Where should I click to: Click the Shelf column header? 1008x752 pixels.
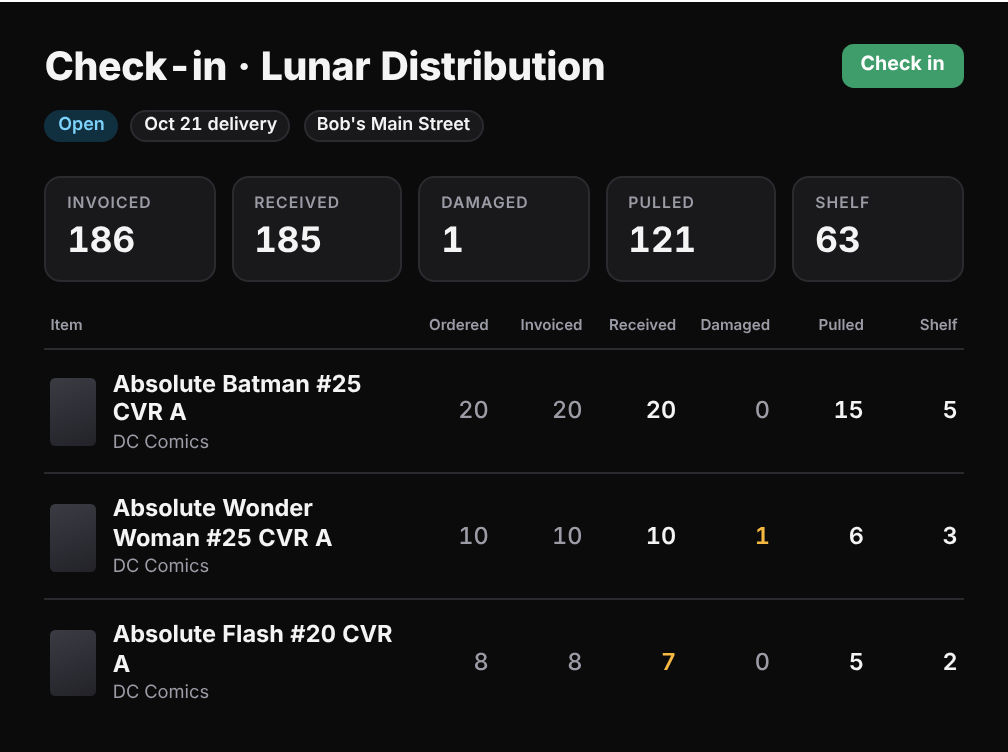click(x=939, y=325)
